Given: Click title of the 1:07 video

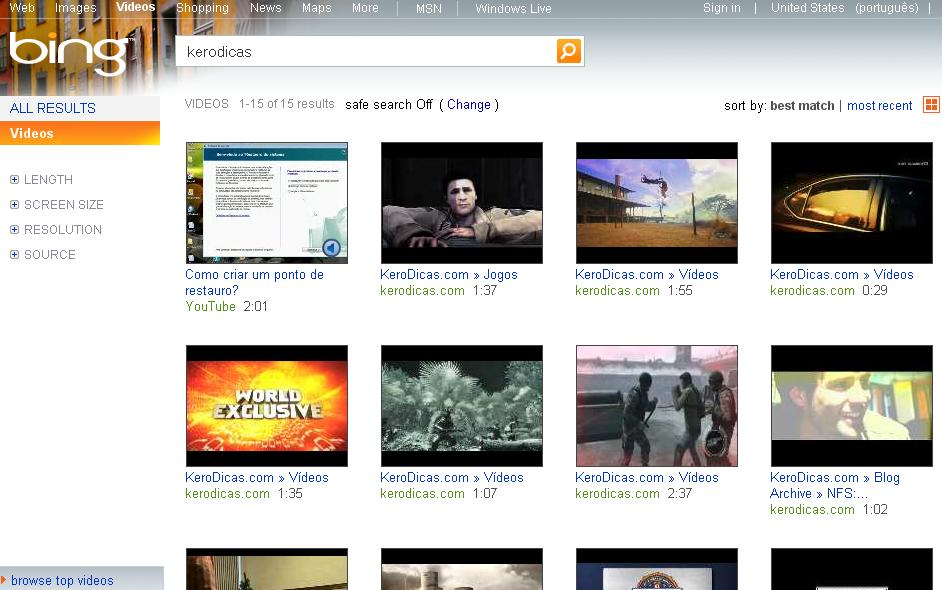Looking at the screenshot, I should pos(452,478).
